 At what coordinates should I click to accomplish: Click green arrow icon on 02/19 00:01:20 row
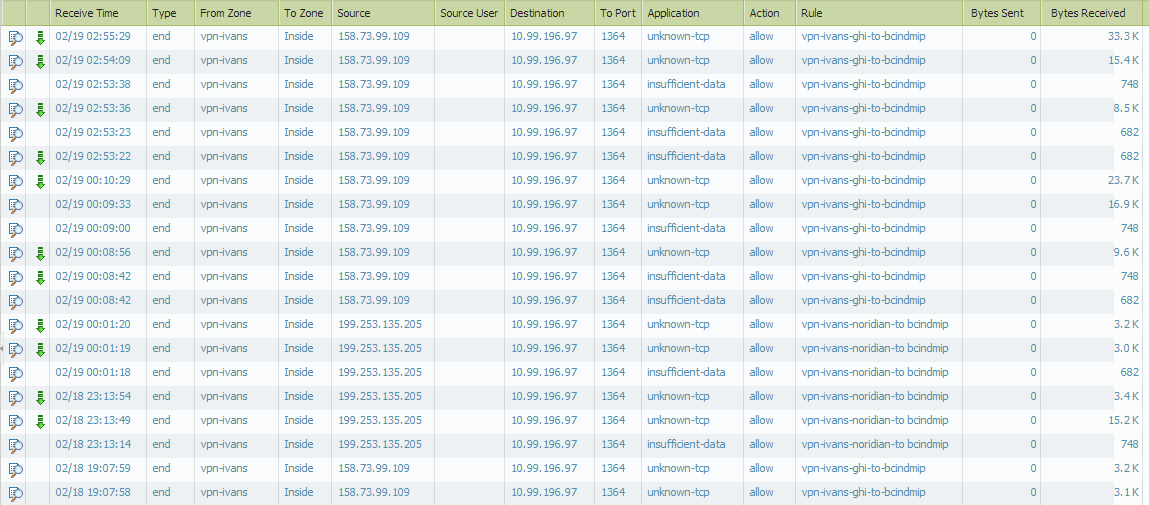40,325
